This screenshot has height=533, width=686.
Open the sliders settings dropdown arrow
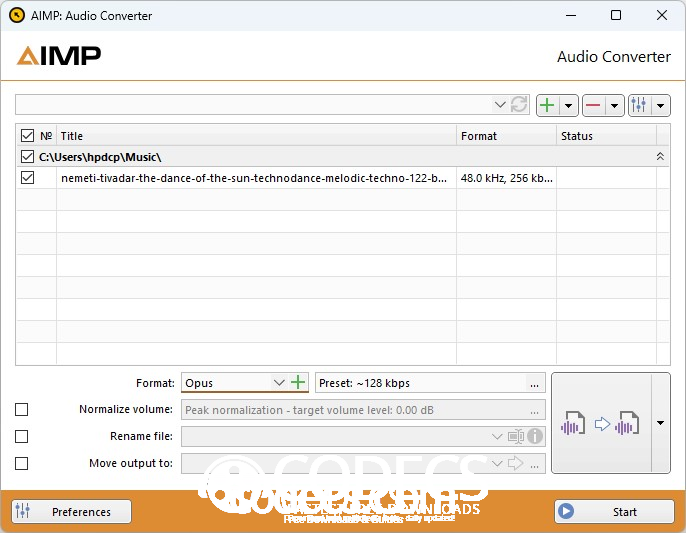661,105
